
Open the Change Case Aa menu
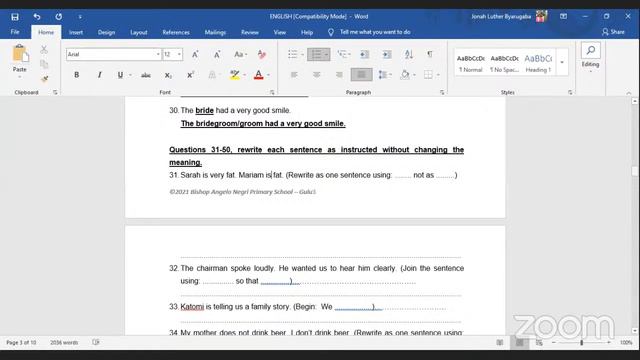240,54
